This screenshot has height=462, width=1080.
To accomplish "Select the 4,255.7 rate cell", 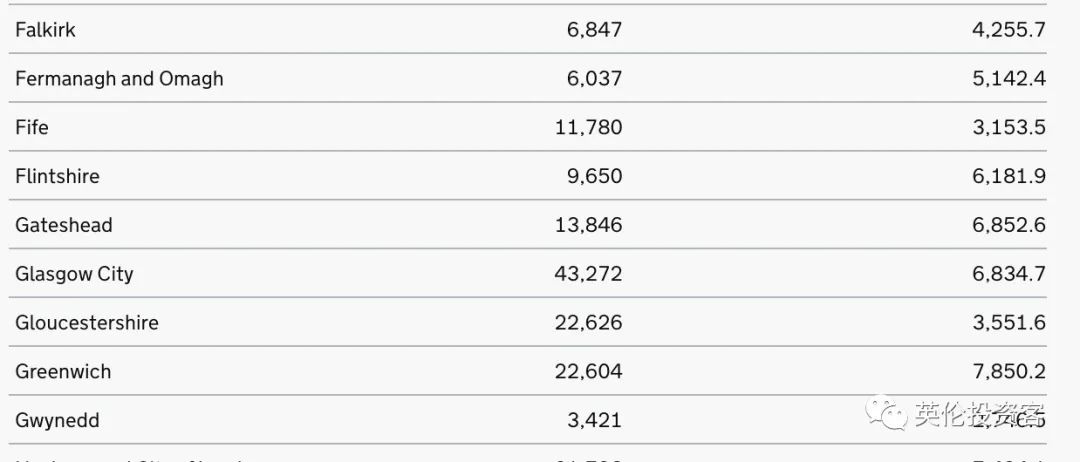I will click(x=1008, y=30).
